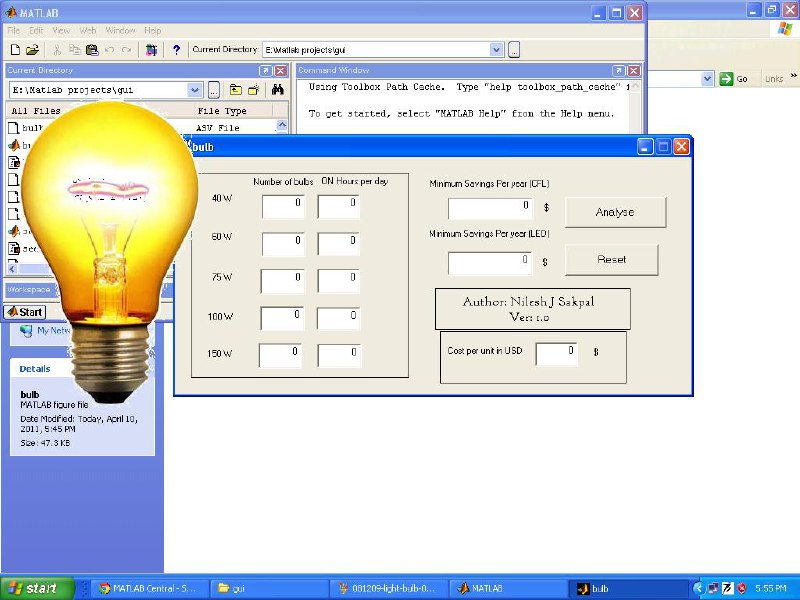Click the ASV File type cell

(218, 128)
